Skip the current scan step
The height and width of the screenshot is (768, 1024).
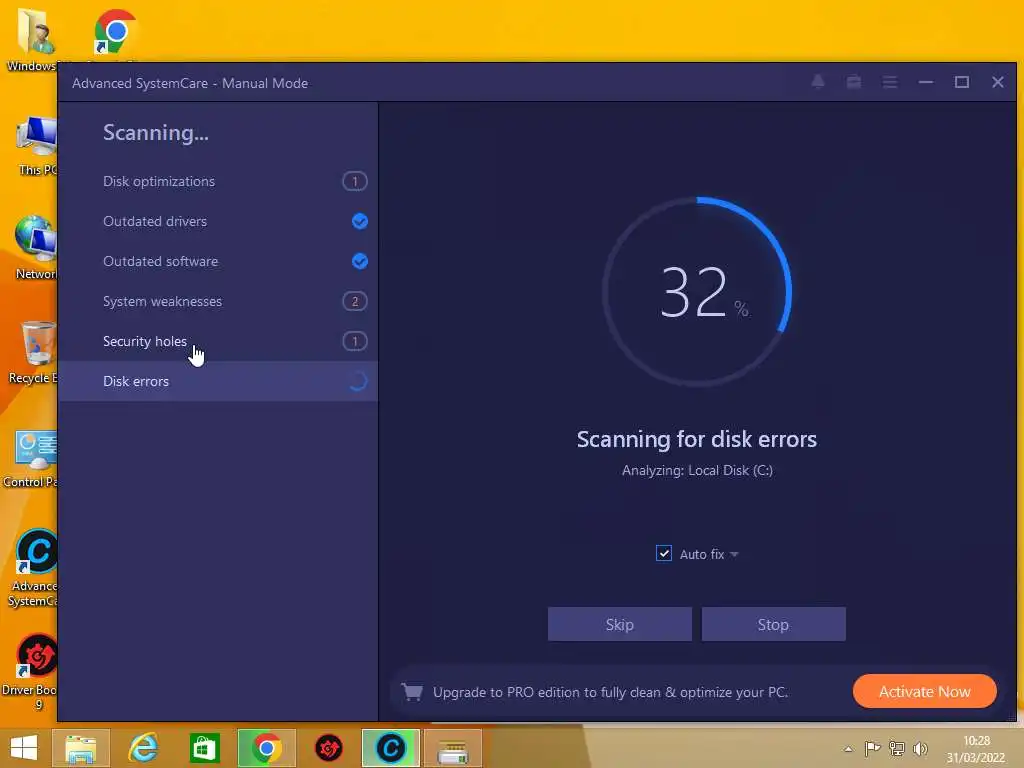tap(620, 624)
